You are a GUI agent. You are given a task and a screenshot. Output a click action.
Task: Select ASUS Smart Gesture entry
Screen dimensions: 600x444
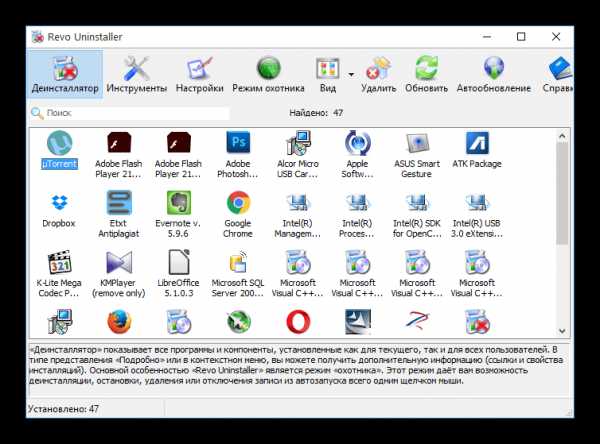(x=417, y=155)
